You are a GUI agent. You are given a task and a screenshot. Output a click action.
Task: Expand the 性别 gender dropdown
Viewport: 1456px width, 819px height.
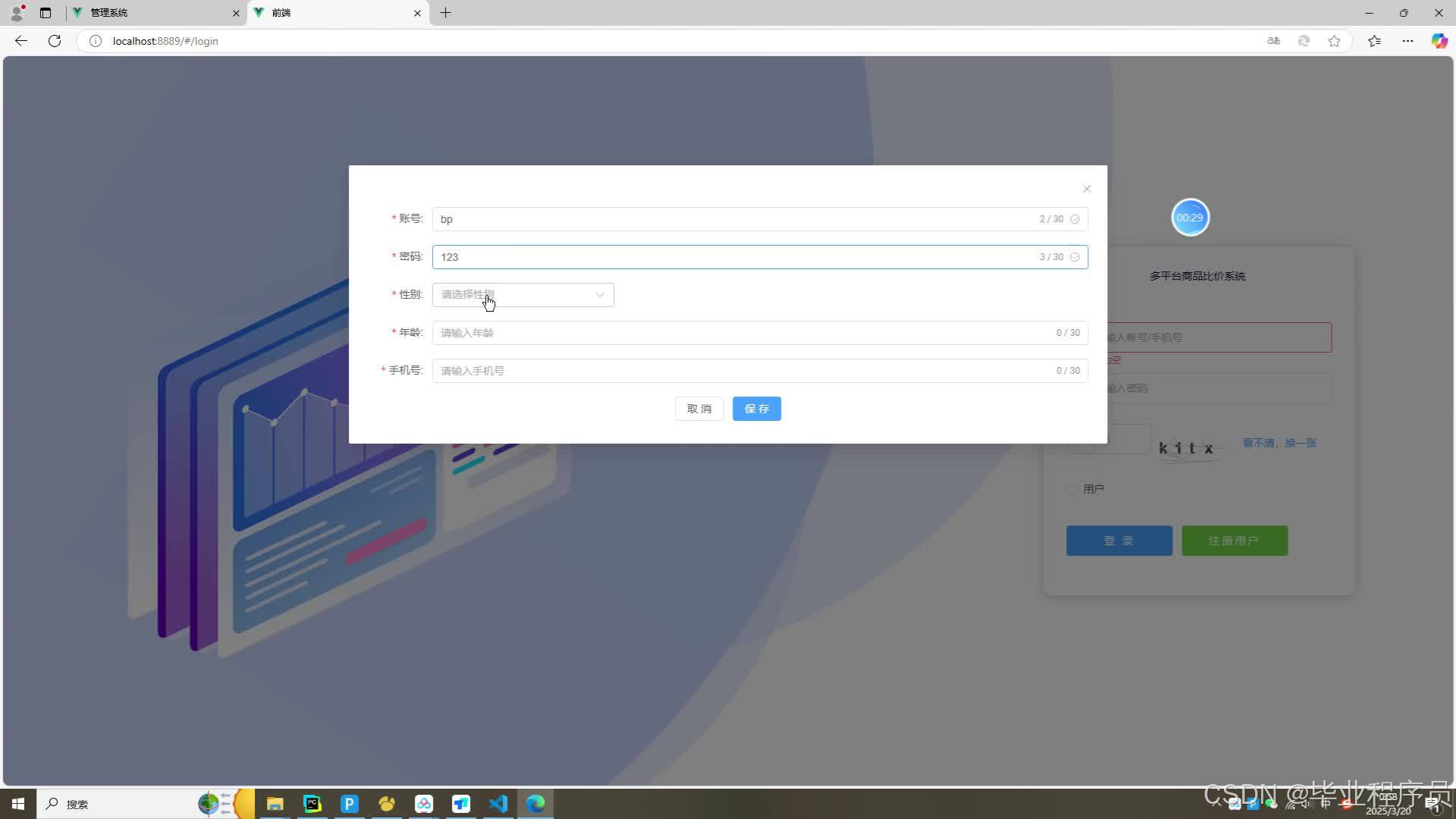pyautogui.click(x=522, y=295)
